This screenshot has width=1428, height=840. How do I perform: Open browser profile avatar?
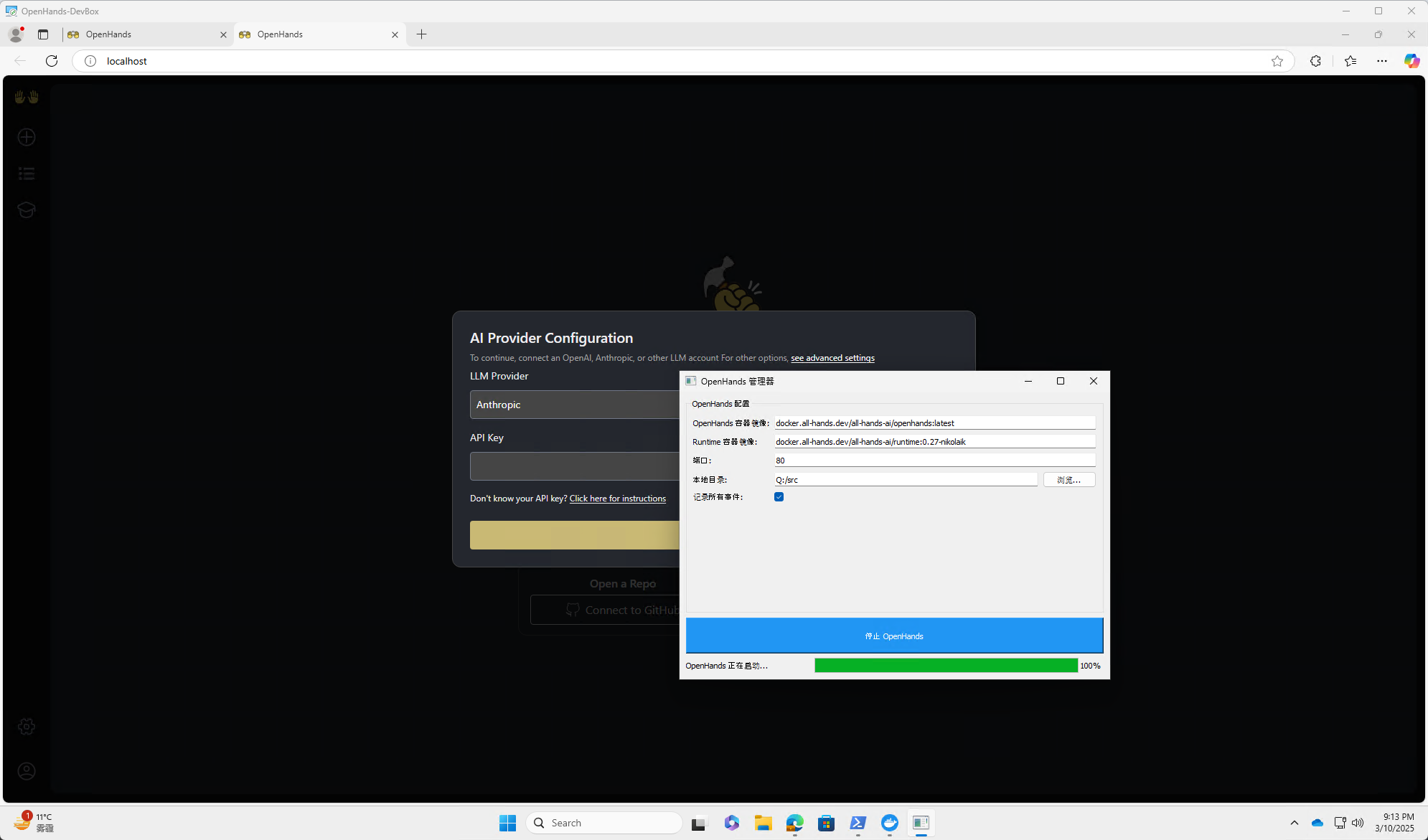(16, 34)
